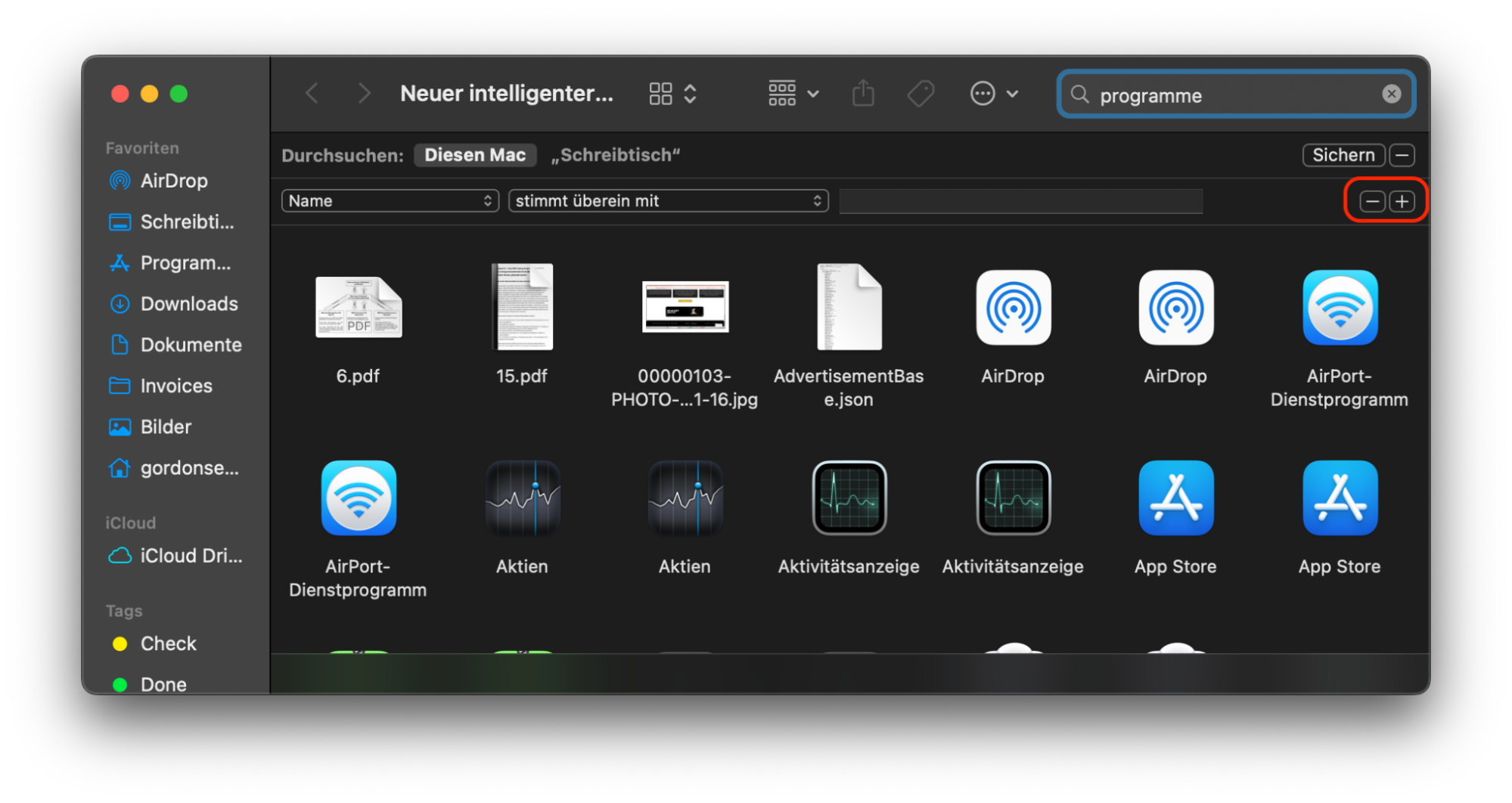Select the App Store app icon

coord(1175,498)
